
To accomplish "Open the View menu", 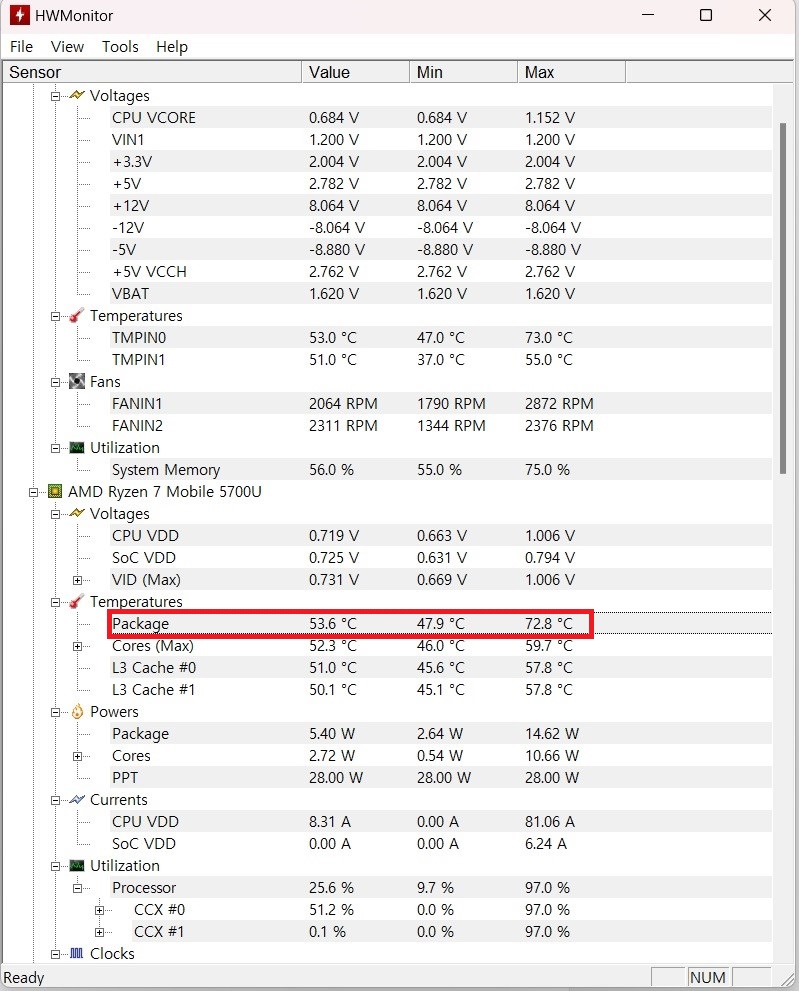I will [x=67, y=47].
